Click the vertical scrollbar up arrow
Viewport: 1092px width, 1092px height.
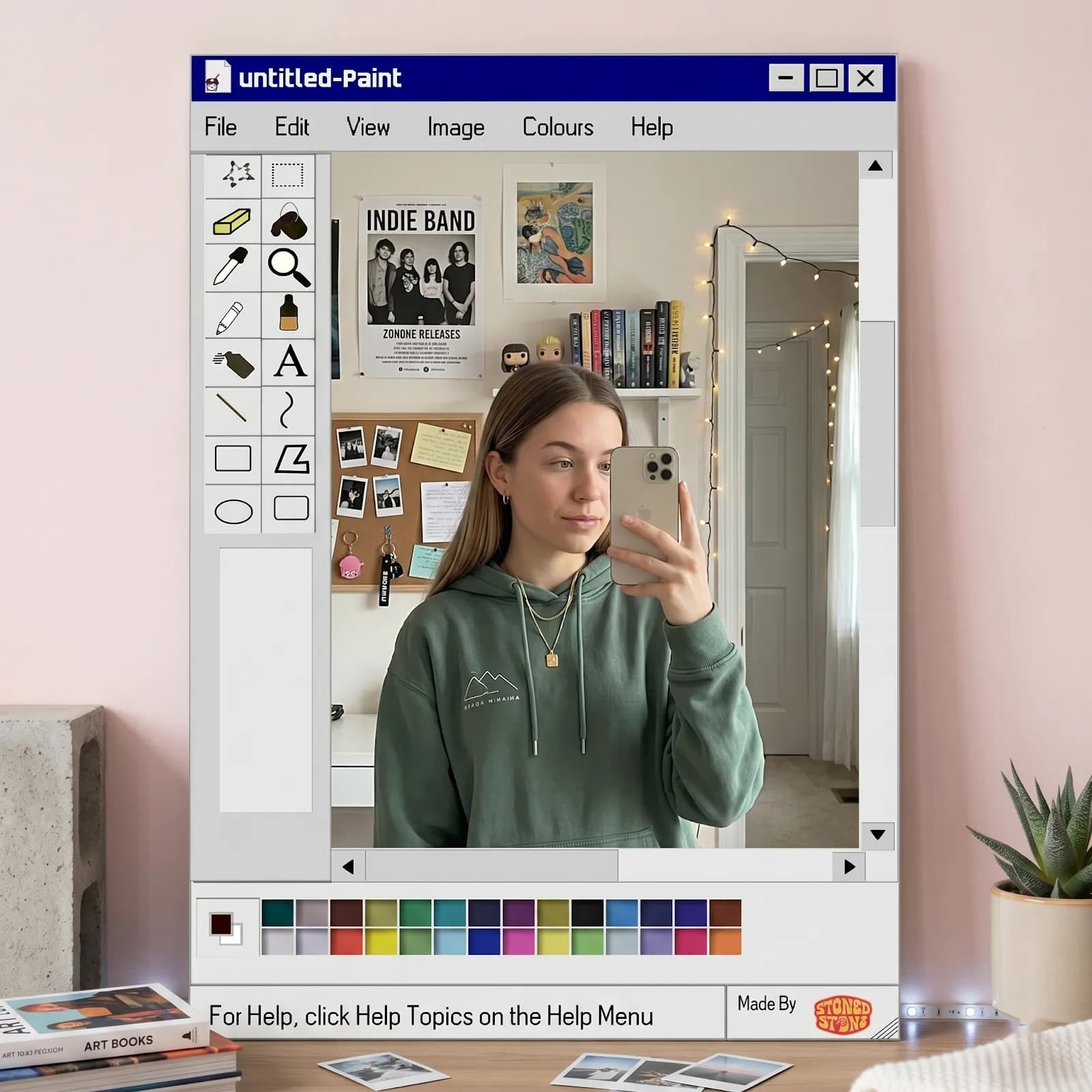876,166
